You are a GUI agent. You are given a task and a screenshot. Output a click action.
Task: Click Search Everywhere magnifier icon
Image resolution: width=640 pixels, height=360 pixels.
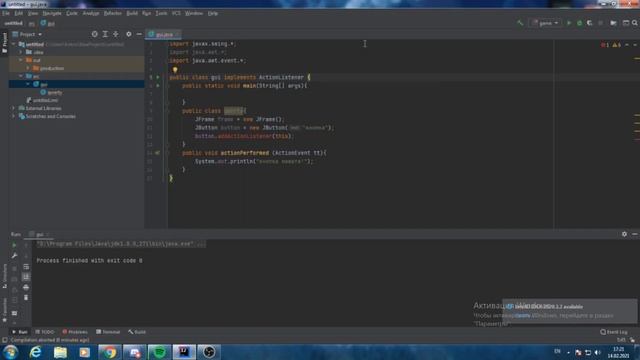coord(635,23)
